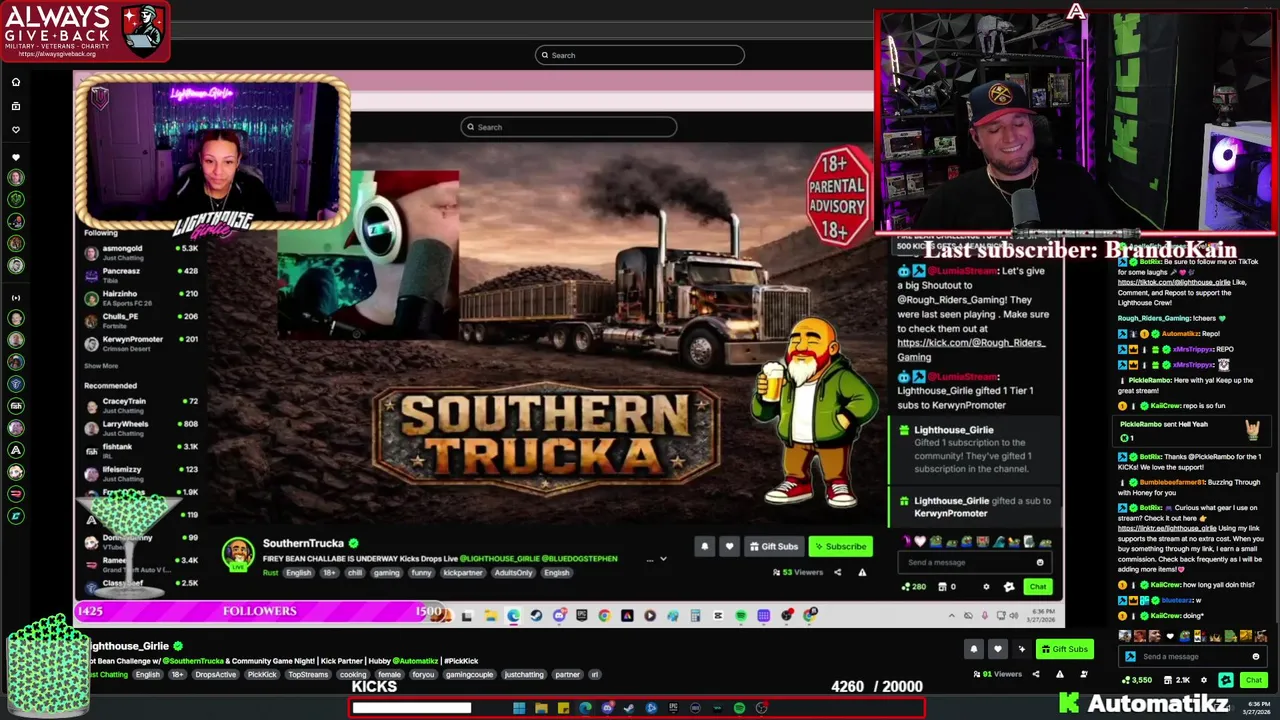
Task: Click gaming tag under SouthernTrucka title
Action: tap(386, 573)
